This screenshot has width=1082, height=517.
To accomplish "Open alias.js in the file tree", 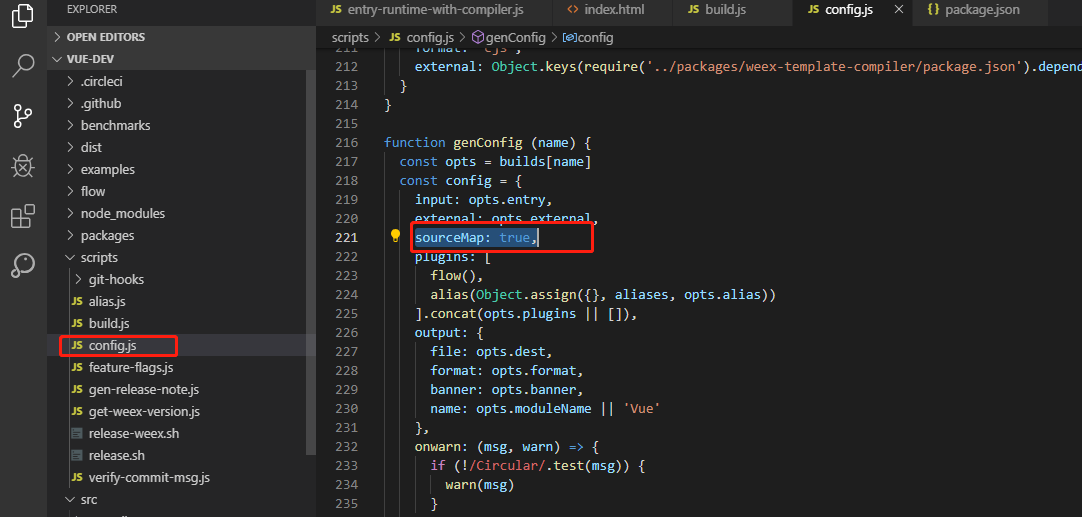I will coord(107,302).
